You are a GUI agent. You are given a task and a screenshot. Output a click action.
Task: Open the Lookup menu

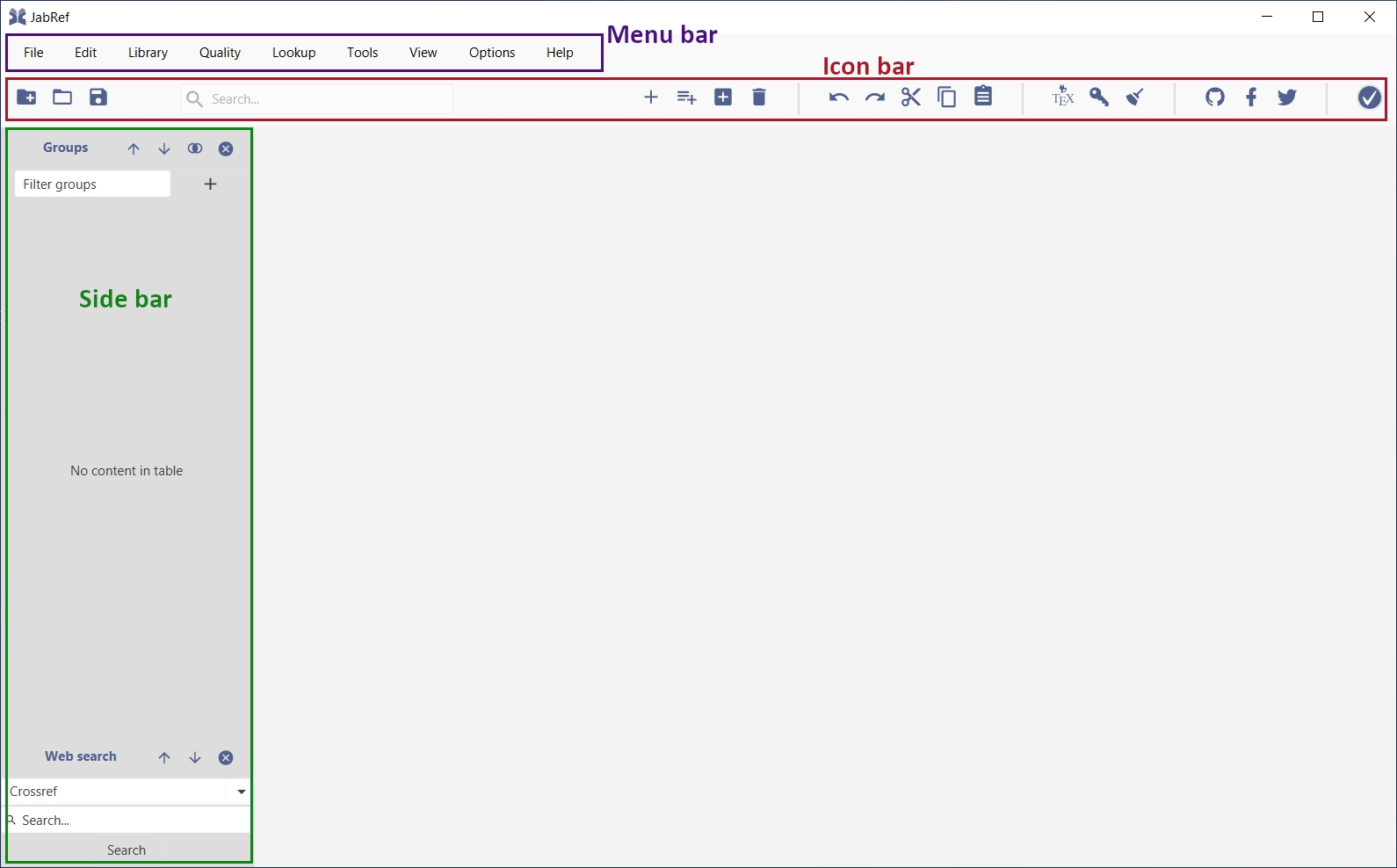click(x=293, y=53)
